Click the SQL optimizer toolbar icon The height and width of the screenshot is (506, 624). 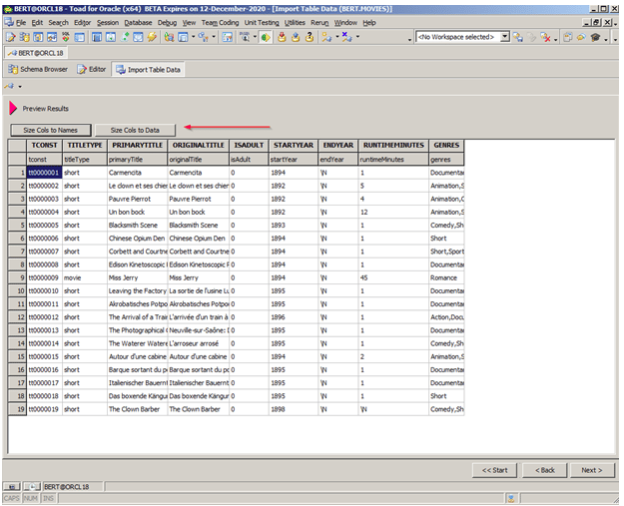[x=66, y=37]
